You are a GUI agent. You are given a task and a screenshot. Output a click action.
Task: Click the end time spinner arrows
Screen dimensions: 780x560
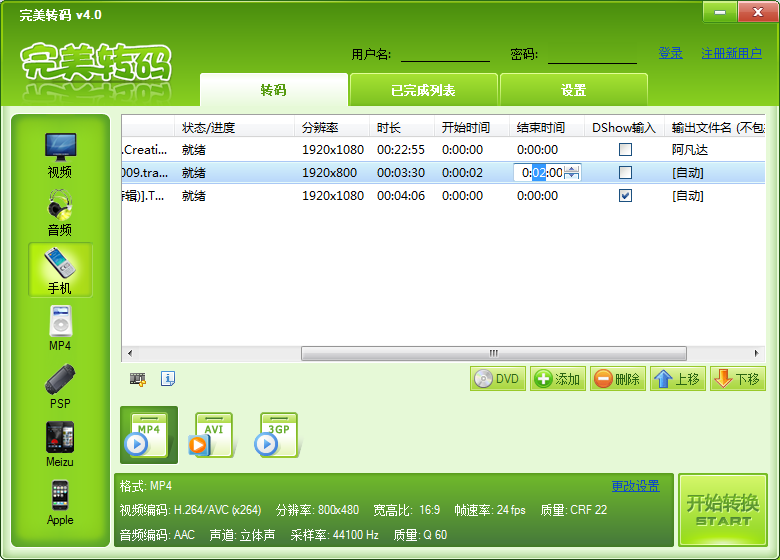coord(572,173)
